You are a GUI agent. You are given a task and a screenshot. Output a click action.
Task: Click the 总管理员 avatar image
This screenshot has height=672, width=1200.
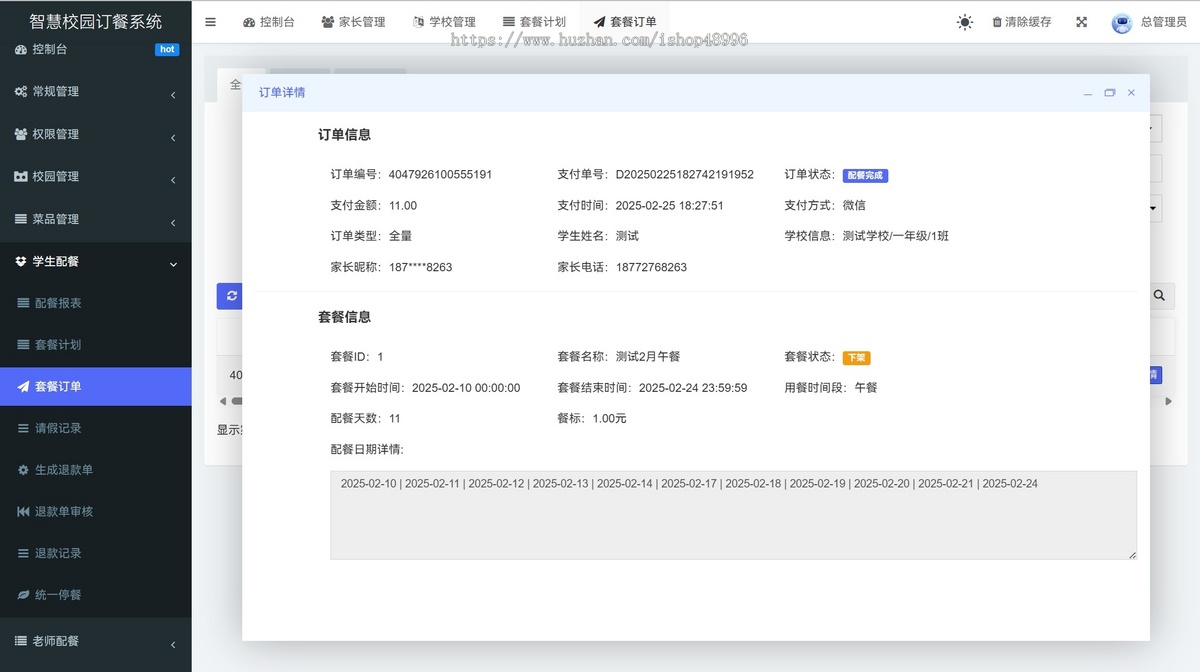point(1121,23)
